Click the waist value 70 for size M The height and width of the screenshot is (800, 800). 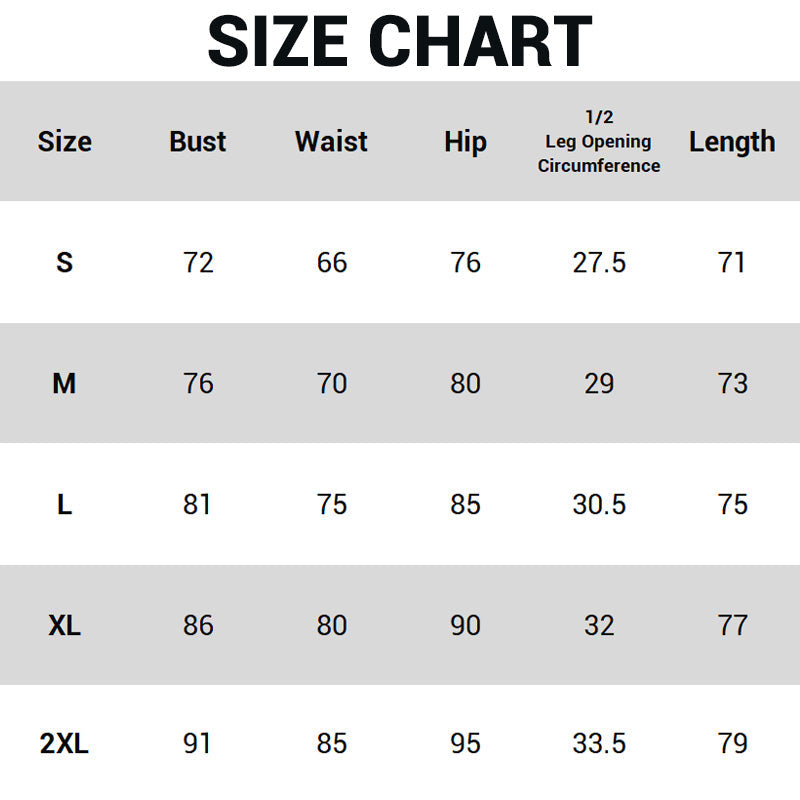click(331, 384)
